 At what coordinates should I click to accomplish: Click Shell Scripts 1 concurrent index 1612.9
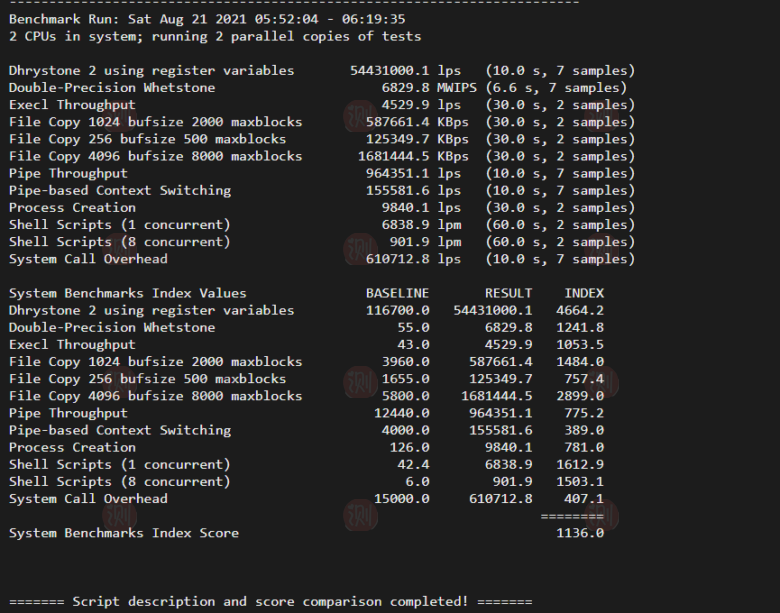(x=580, y=465)
